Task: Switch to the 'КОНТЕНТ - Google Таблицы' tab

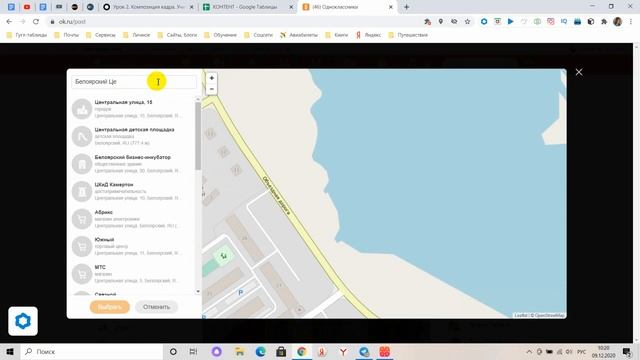Action: [x=248, y=7]
